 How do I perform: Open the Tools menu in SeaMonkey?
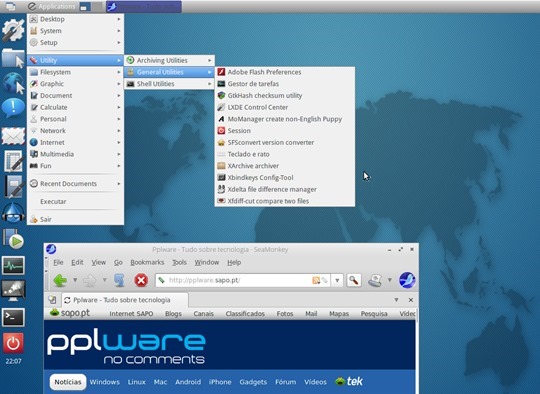[179, 262]
